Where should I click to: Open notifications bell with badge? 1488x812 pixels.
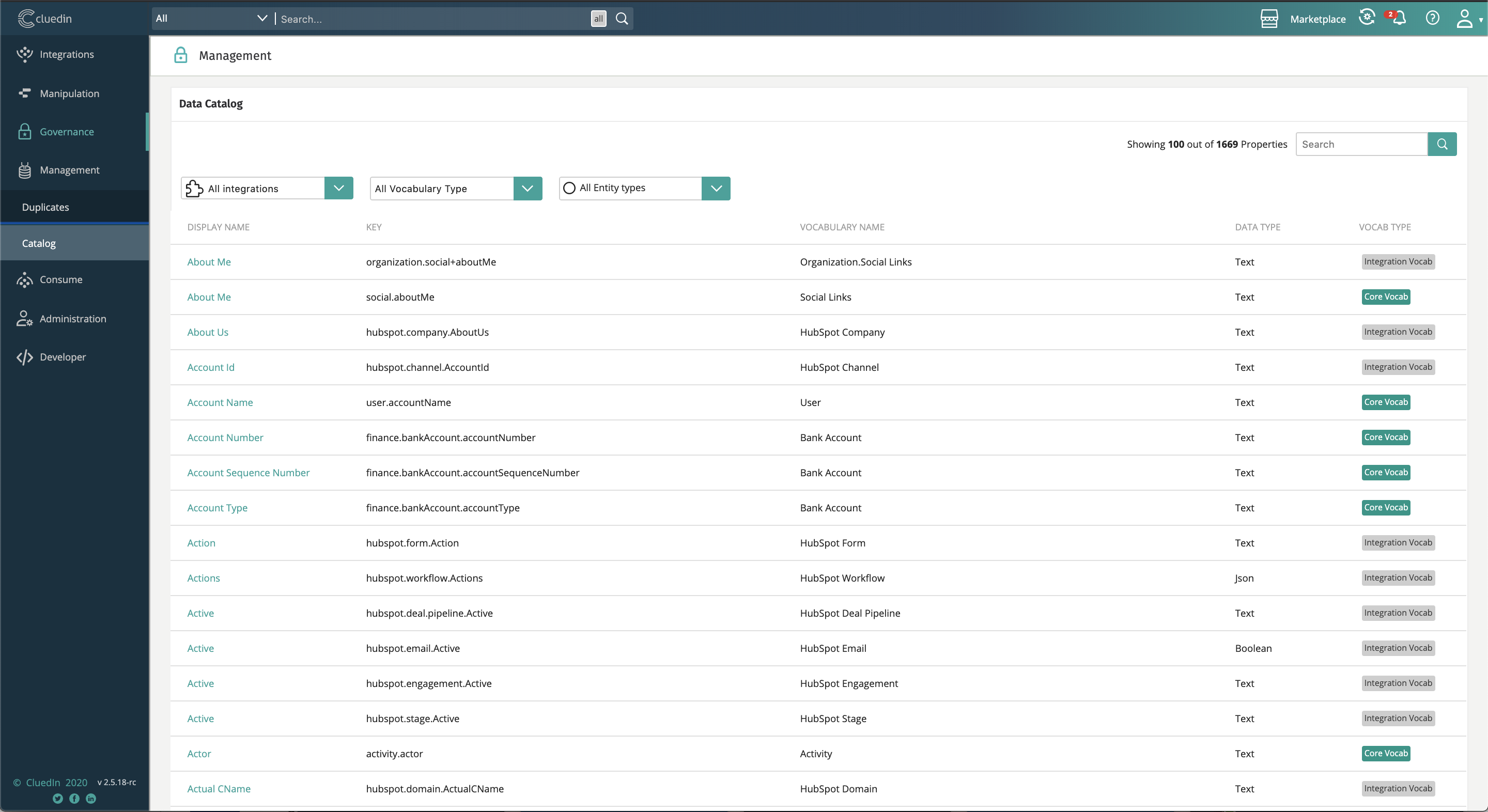[1398, 18]
